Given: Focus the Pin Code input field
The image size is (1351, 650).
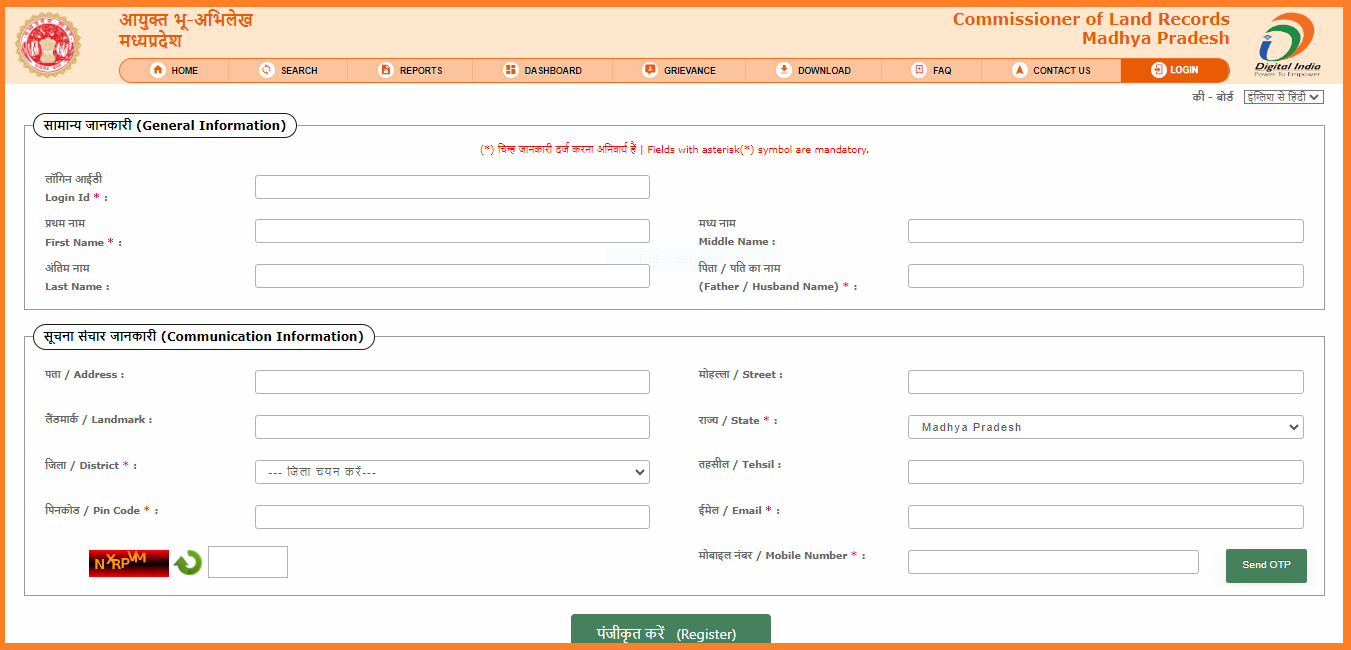Looking at the screenshot, I should click(452, 517).
